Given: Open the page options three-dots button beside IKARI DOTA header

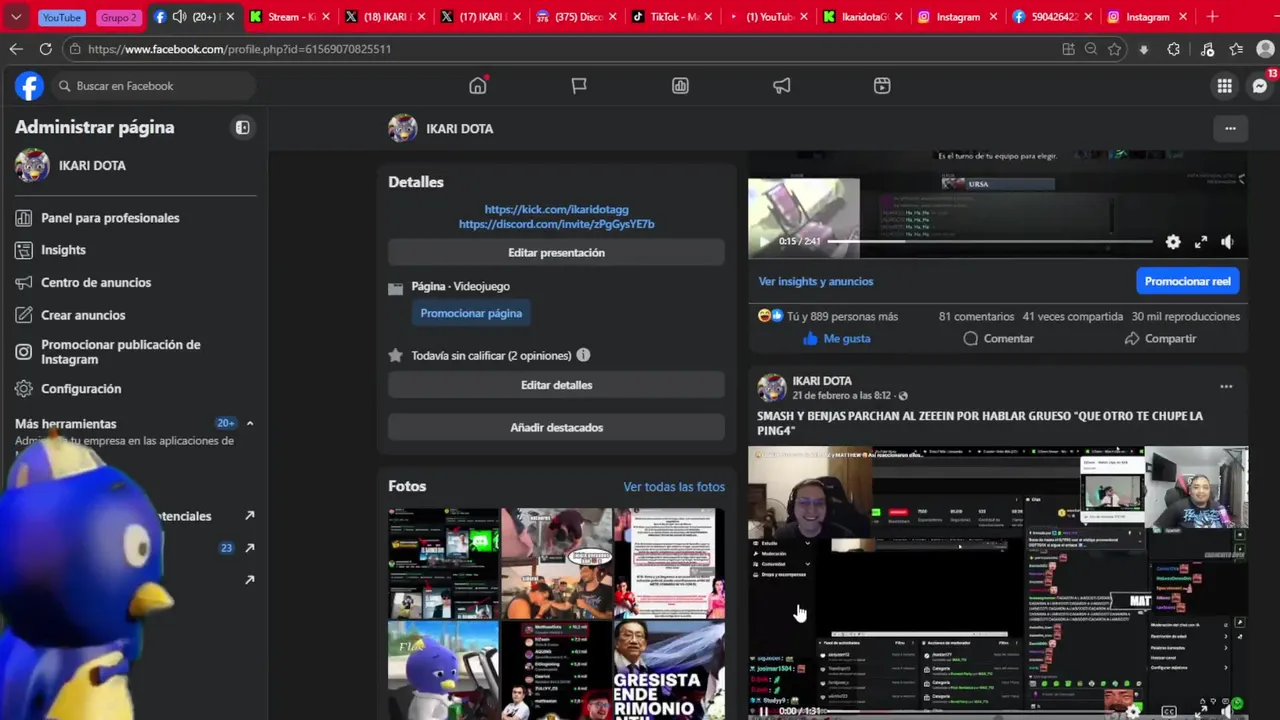Looking at the screenshot, I should point(1230,128).
